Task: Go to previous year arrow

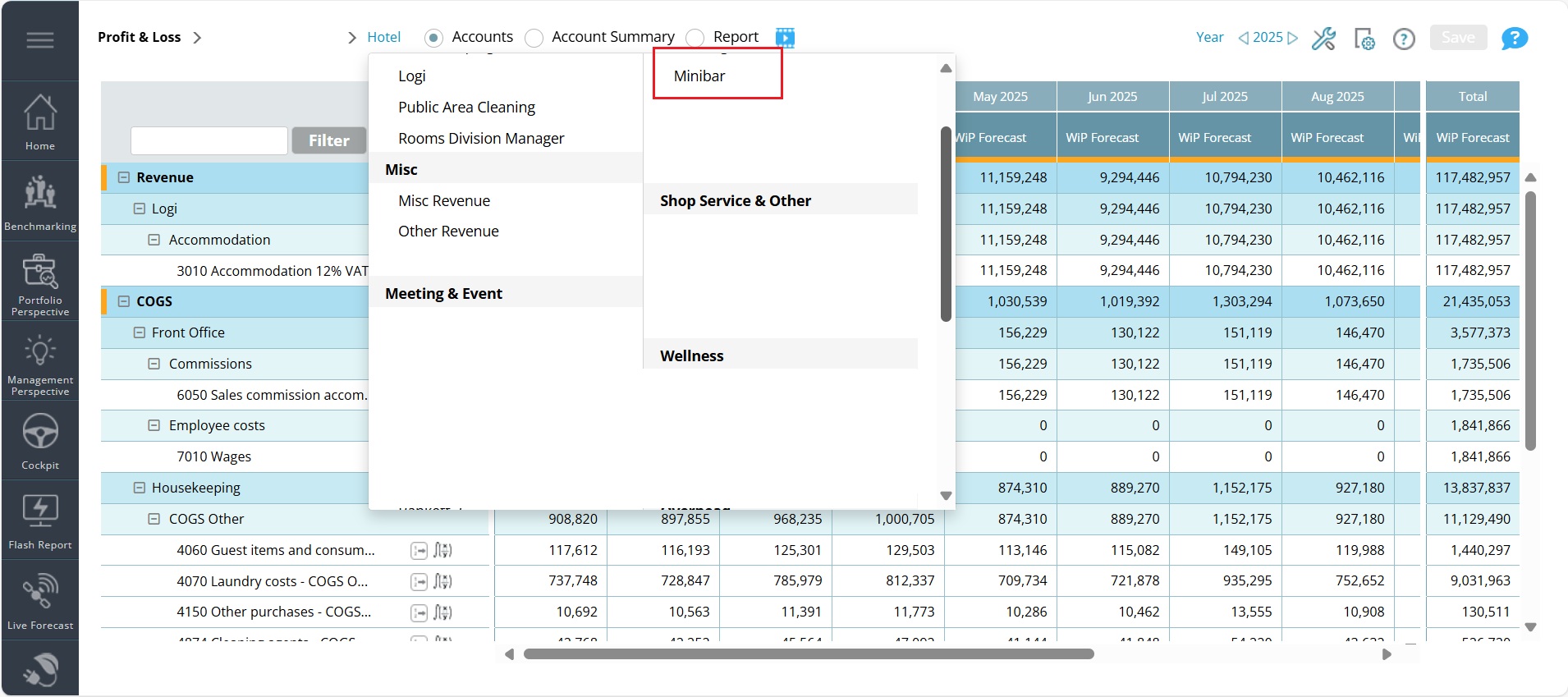Action: (x=1243, y=38)
